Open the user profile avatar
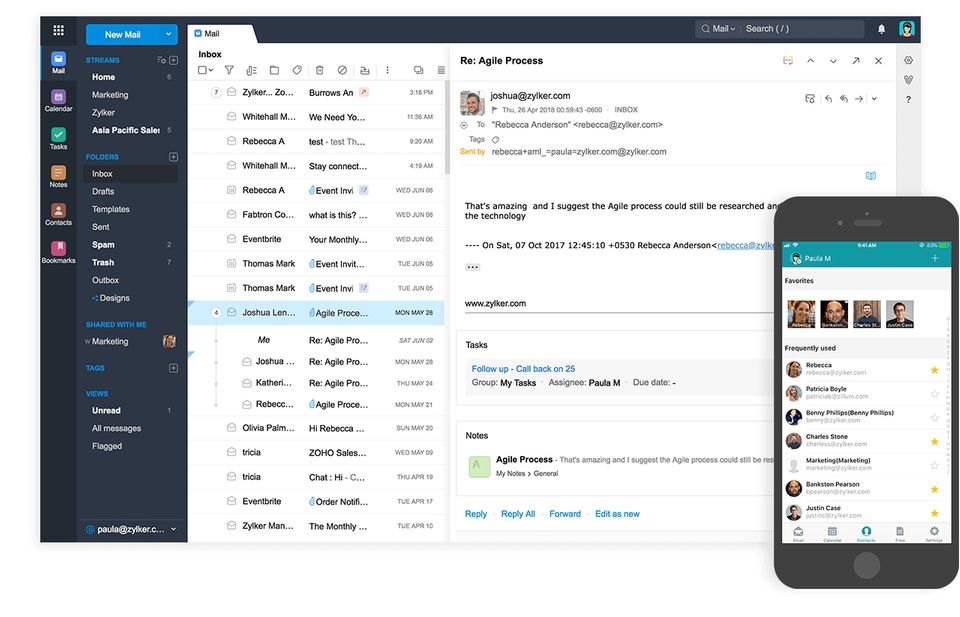960x617 pixels. click(x=906, y=29)
